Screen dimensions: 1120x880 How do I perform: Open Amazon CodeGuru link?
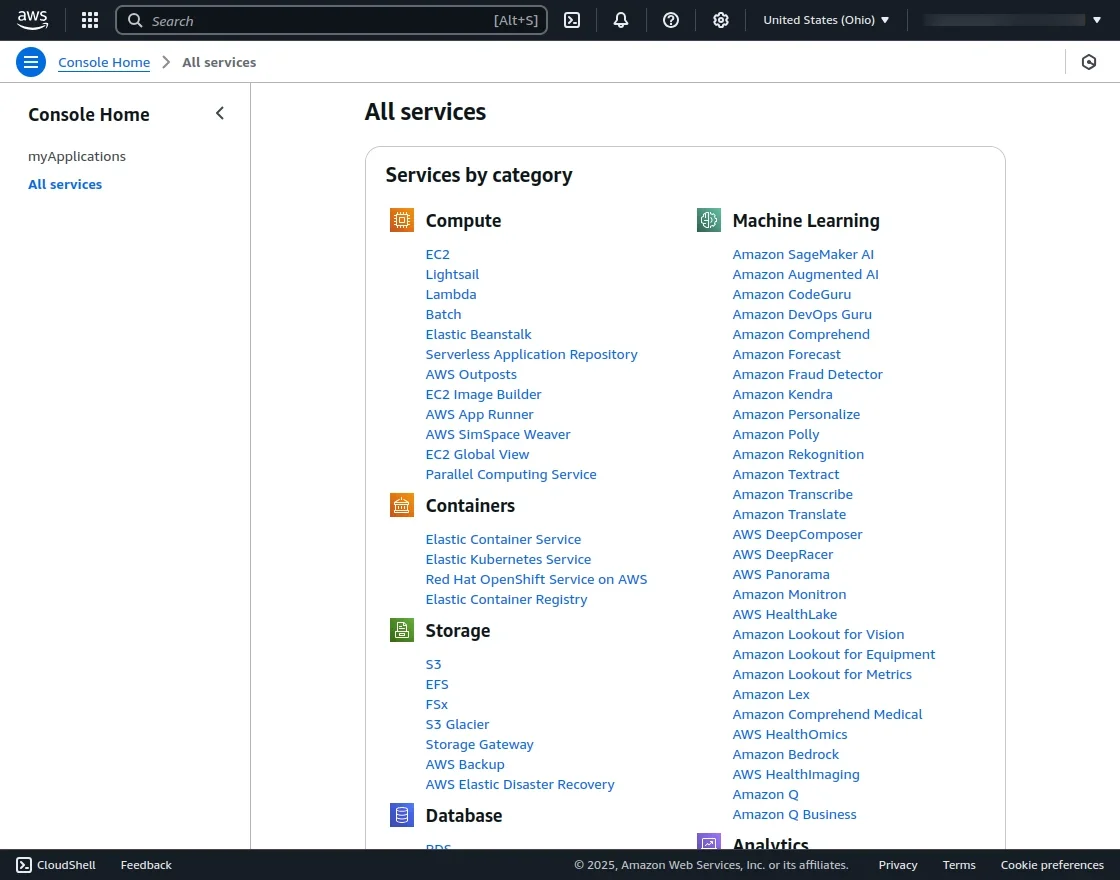click(791, 294)
